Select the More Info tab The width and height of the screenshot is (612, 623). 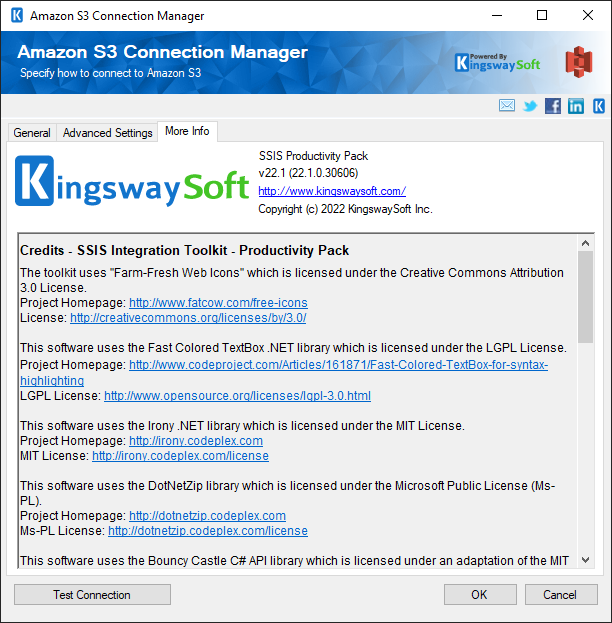click(x=187, y=131)
